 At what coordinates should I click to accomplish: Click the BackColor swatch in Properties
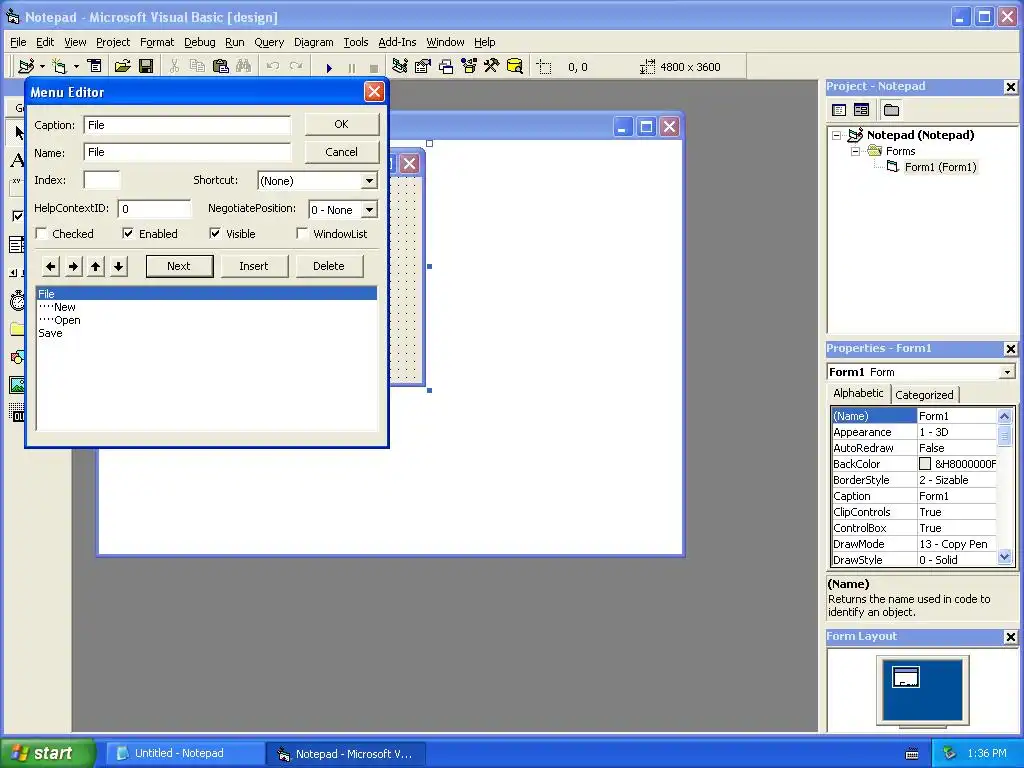tap(925, 464)
